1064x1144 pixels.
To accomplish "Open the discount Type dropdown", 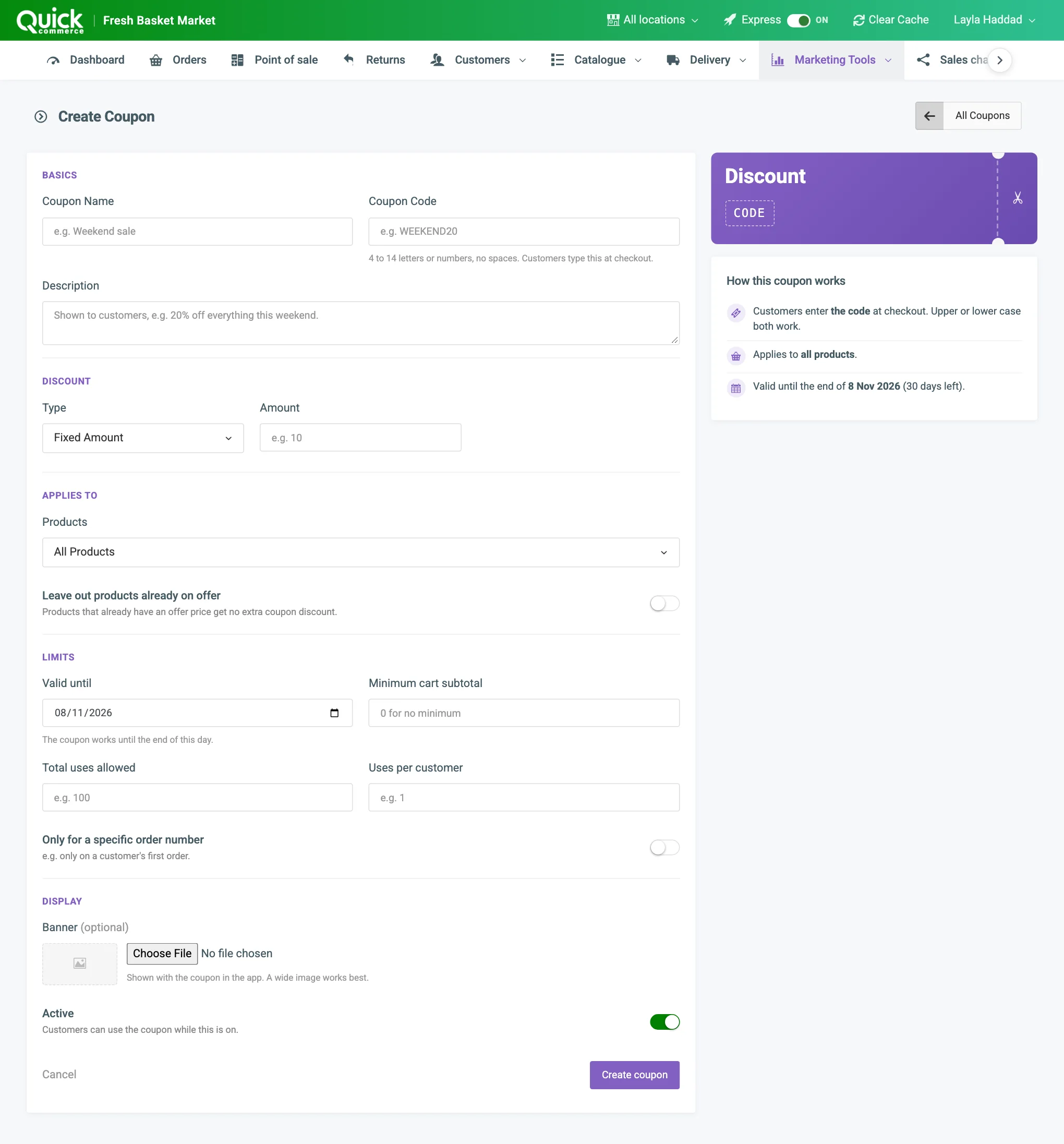I will [x=143, y=438].
